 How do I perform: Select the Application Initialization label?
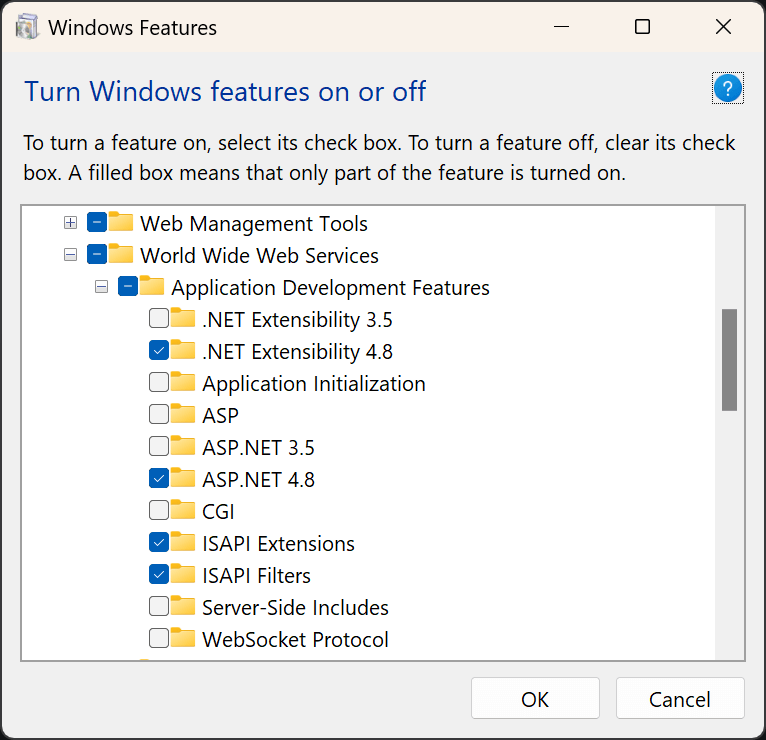pos(314,384)
